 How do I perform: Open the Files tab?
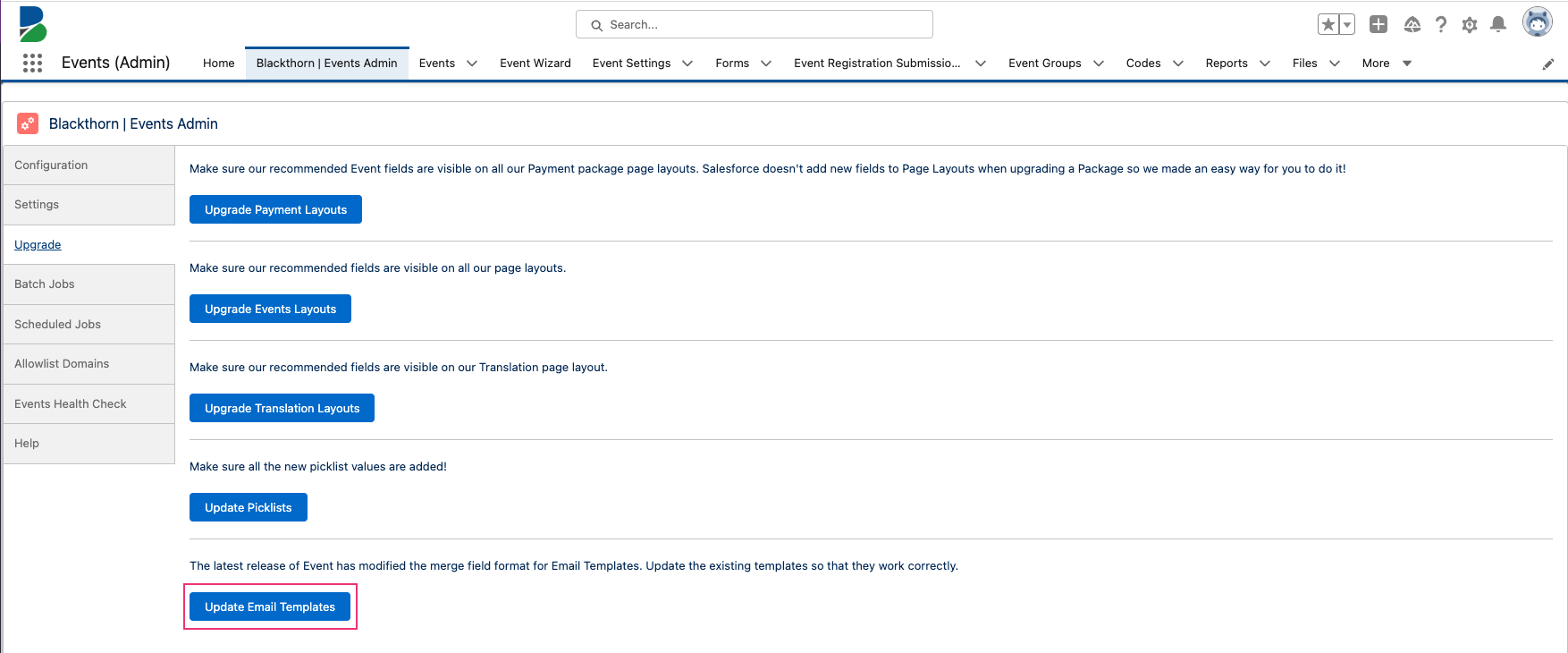coord(1305,64)
